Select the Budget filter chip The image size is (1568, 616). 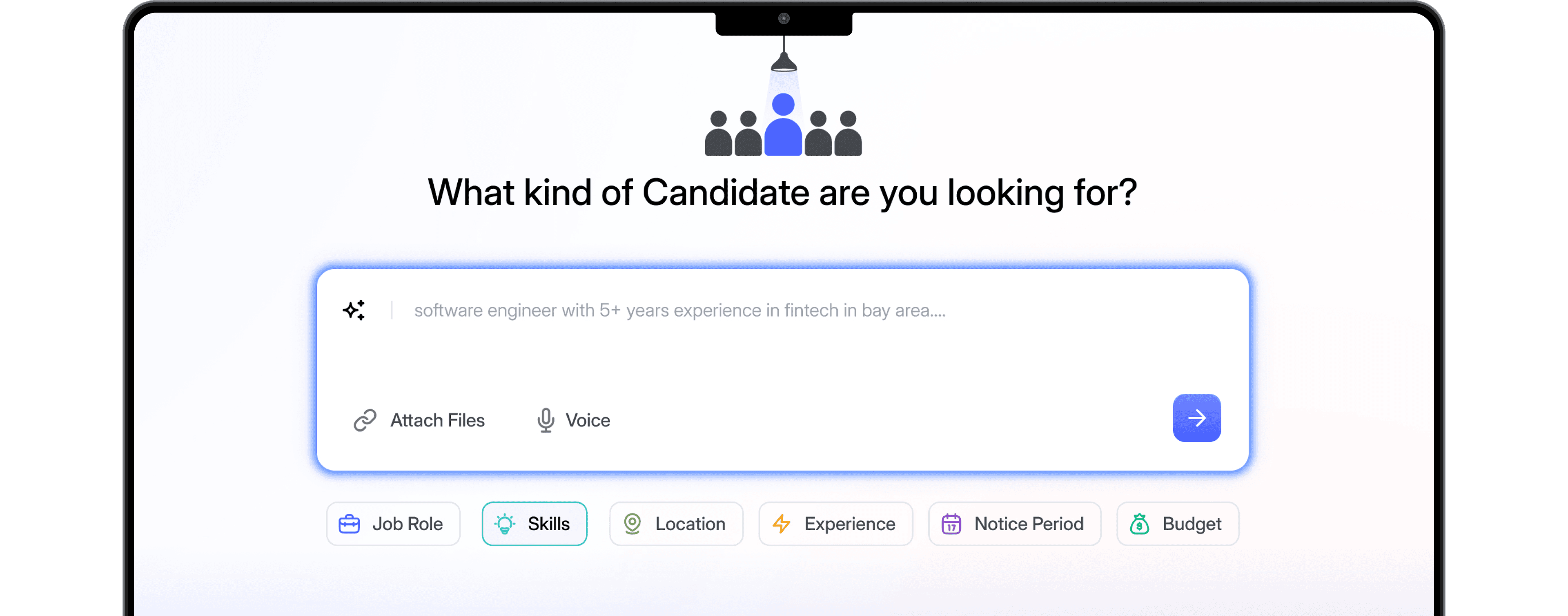pos(1177,524)
